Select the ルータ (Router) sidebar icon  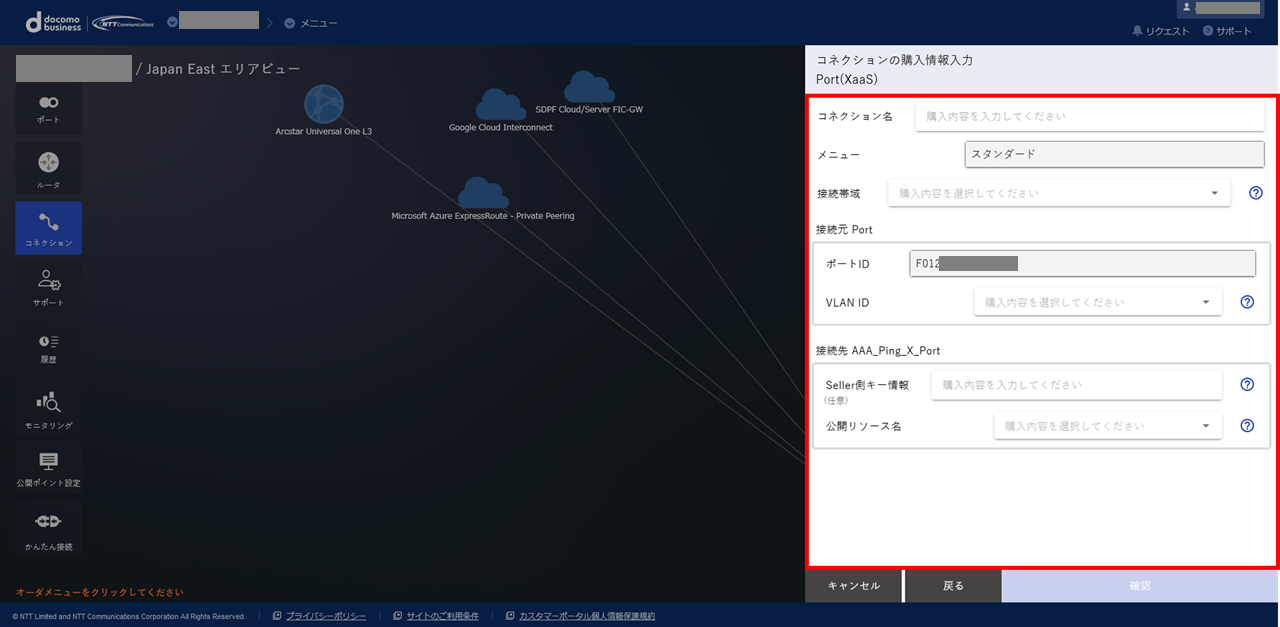click(x=48, y=167)
